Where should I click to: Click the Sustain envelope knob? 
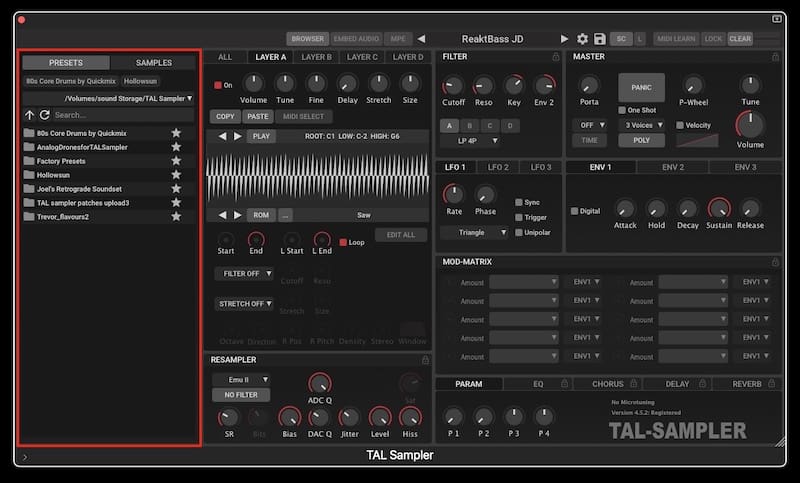point(719,209)
